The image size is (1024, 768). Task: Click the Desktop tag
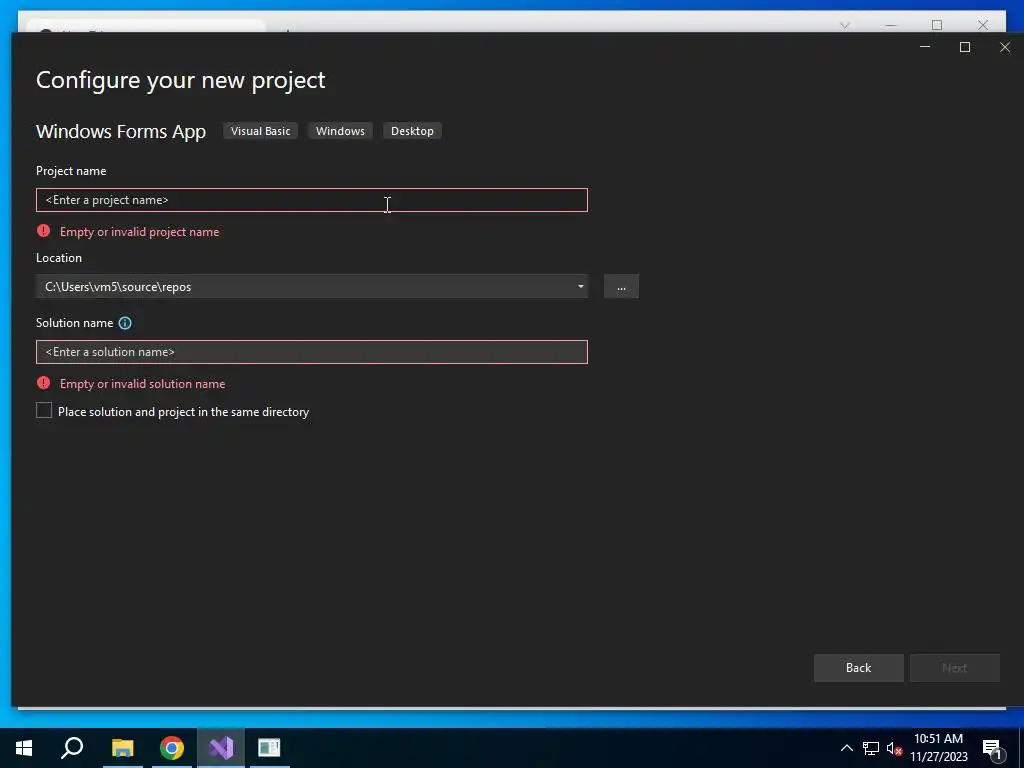click(x=412, y=131)
